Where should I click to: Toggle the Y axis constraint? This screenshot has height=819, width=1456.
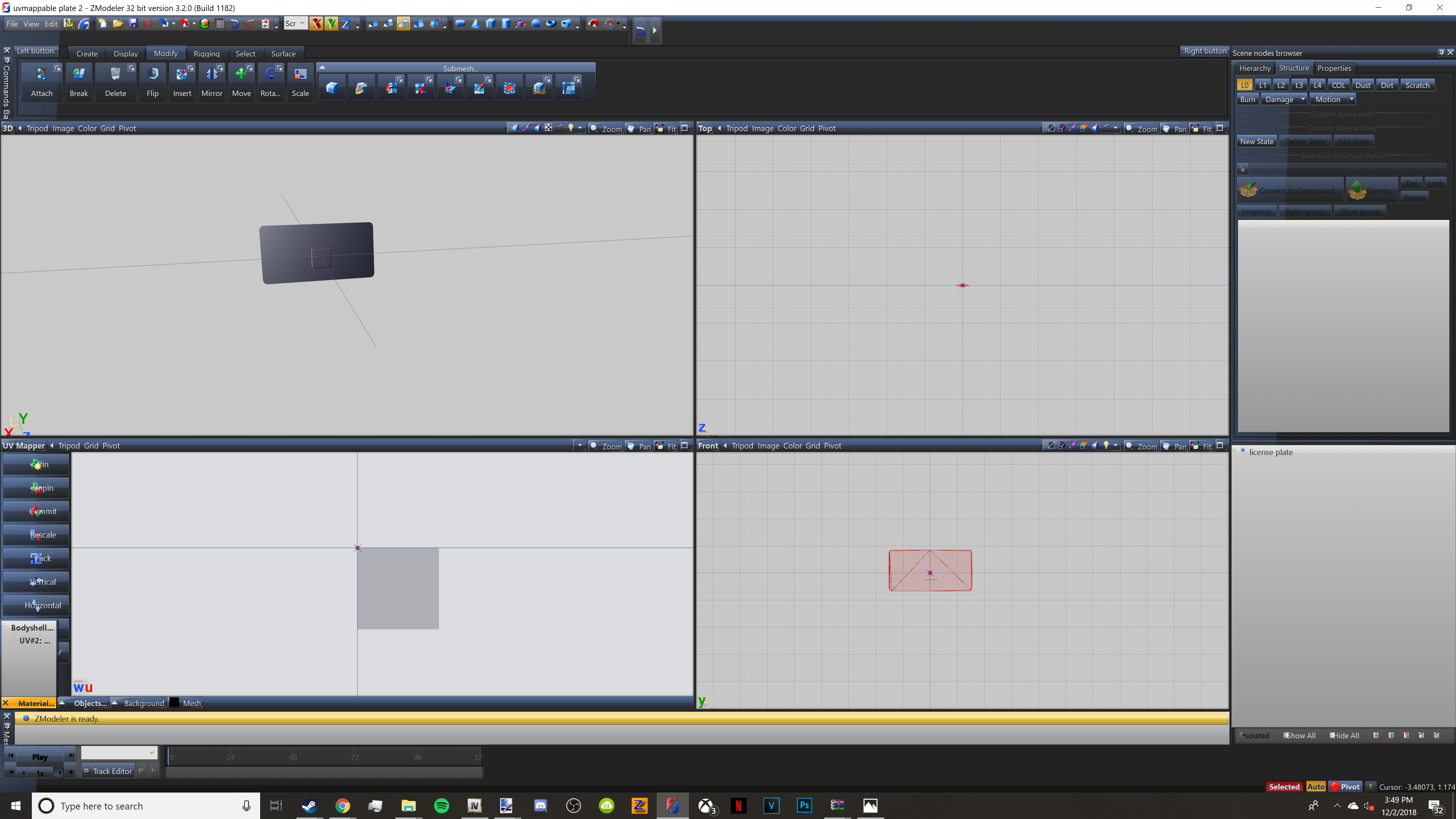pos(331,23)
